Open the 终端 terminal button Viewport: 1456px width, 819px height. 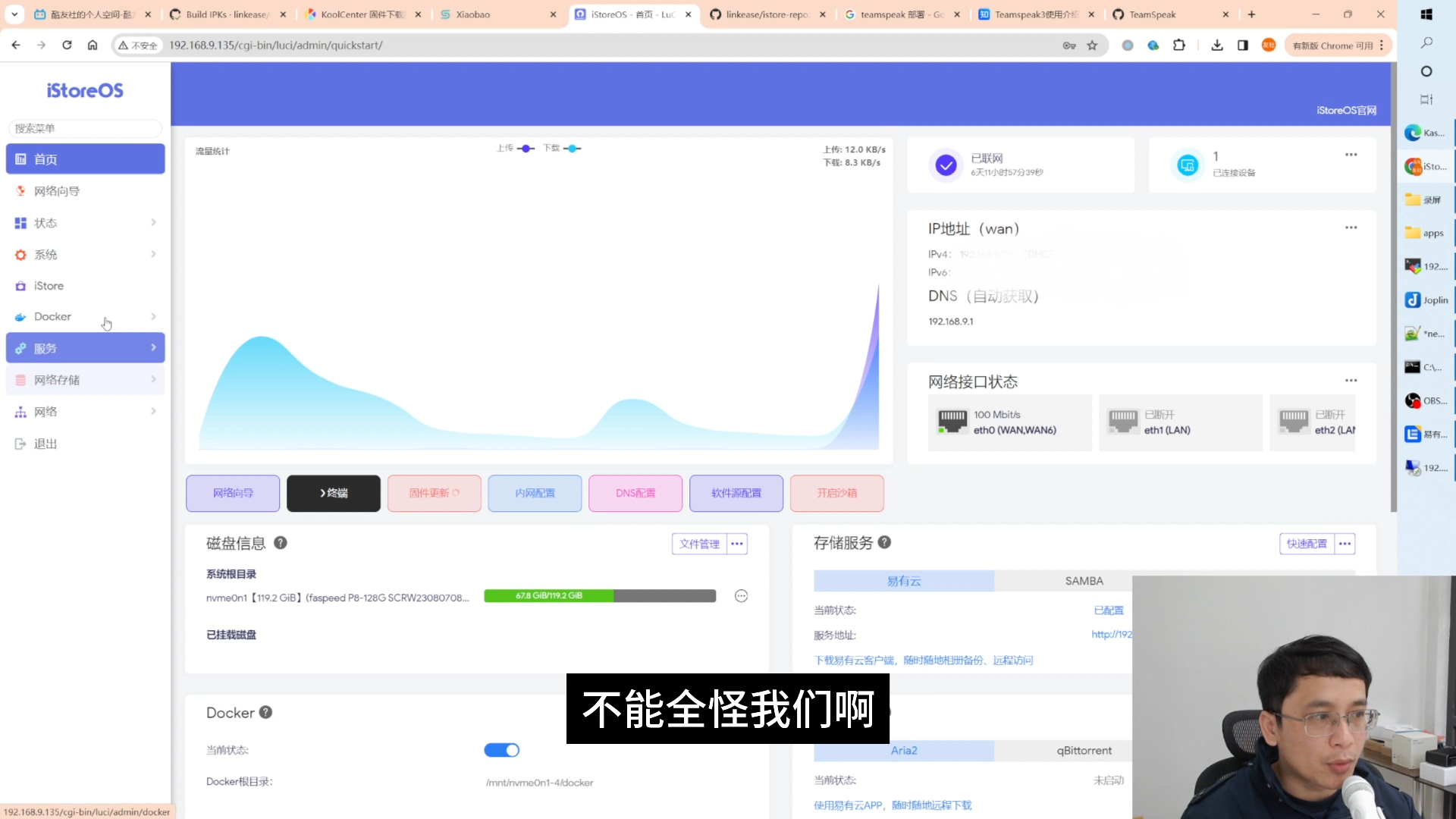pos(334,493)
